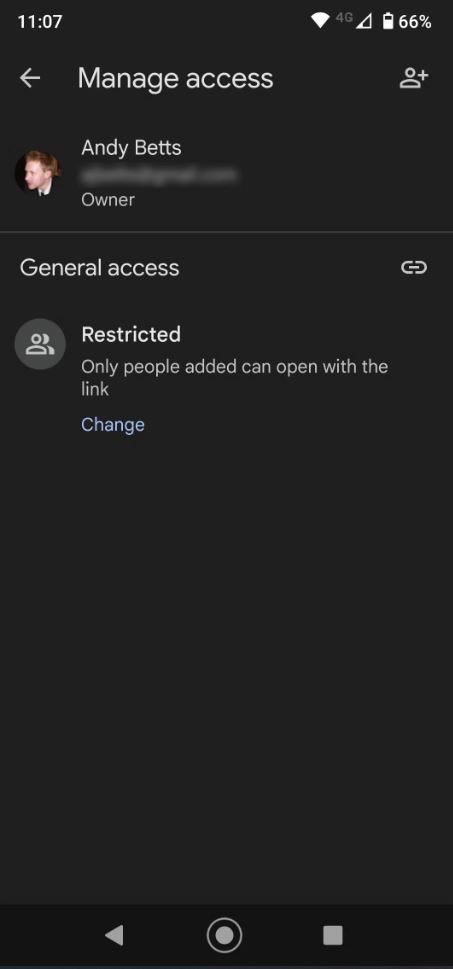Tap the Restricted group people icon

[40, 344]
